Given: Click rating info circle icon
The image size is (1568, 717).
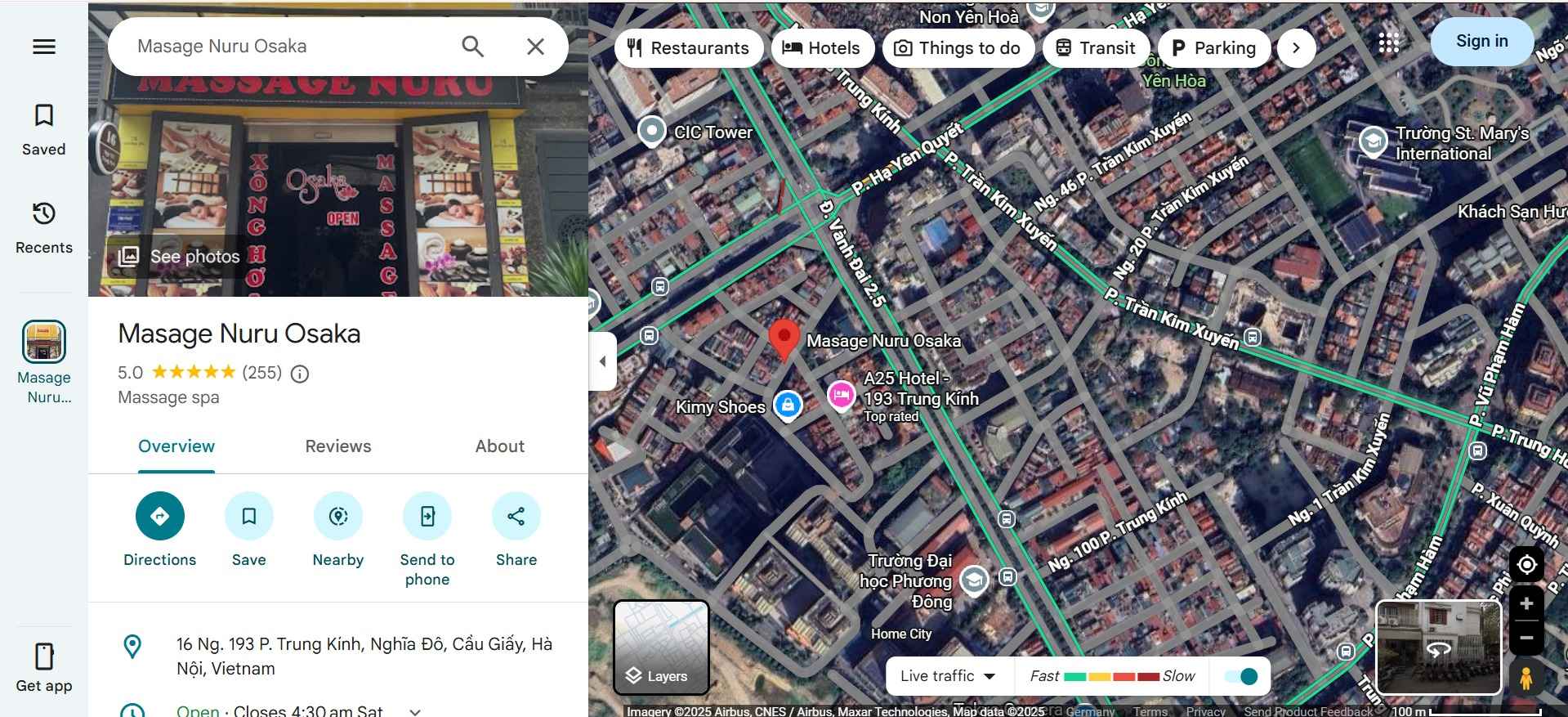Looking at the screenshot, I should point(300,374).
